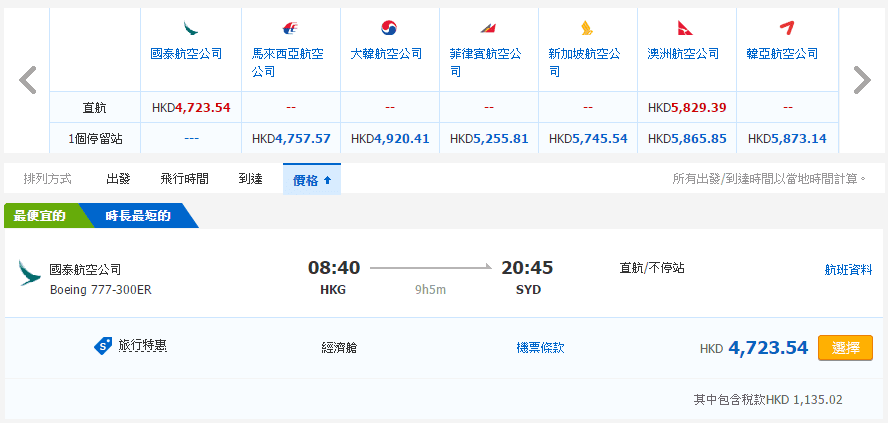Screen dimensions: 888x423
Task: Click the Qantas kangaroo logo icon
Action: 686,28
